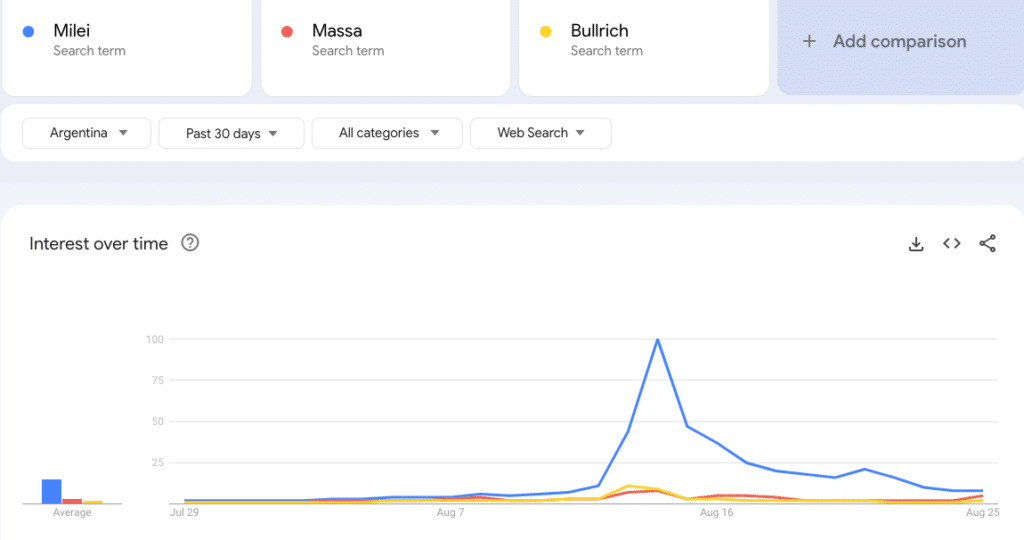Click the blue Milei color dot
Viewport: 1024px width, 540px height.
pyautogui.click(x=29, y=32)
